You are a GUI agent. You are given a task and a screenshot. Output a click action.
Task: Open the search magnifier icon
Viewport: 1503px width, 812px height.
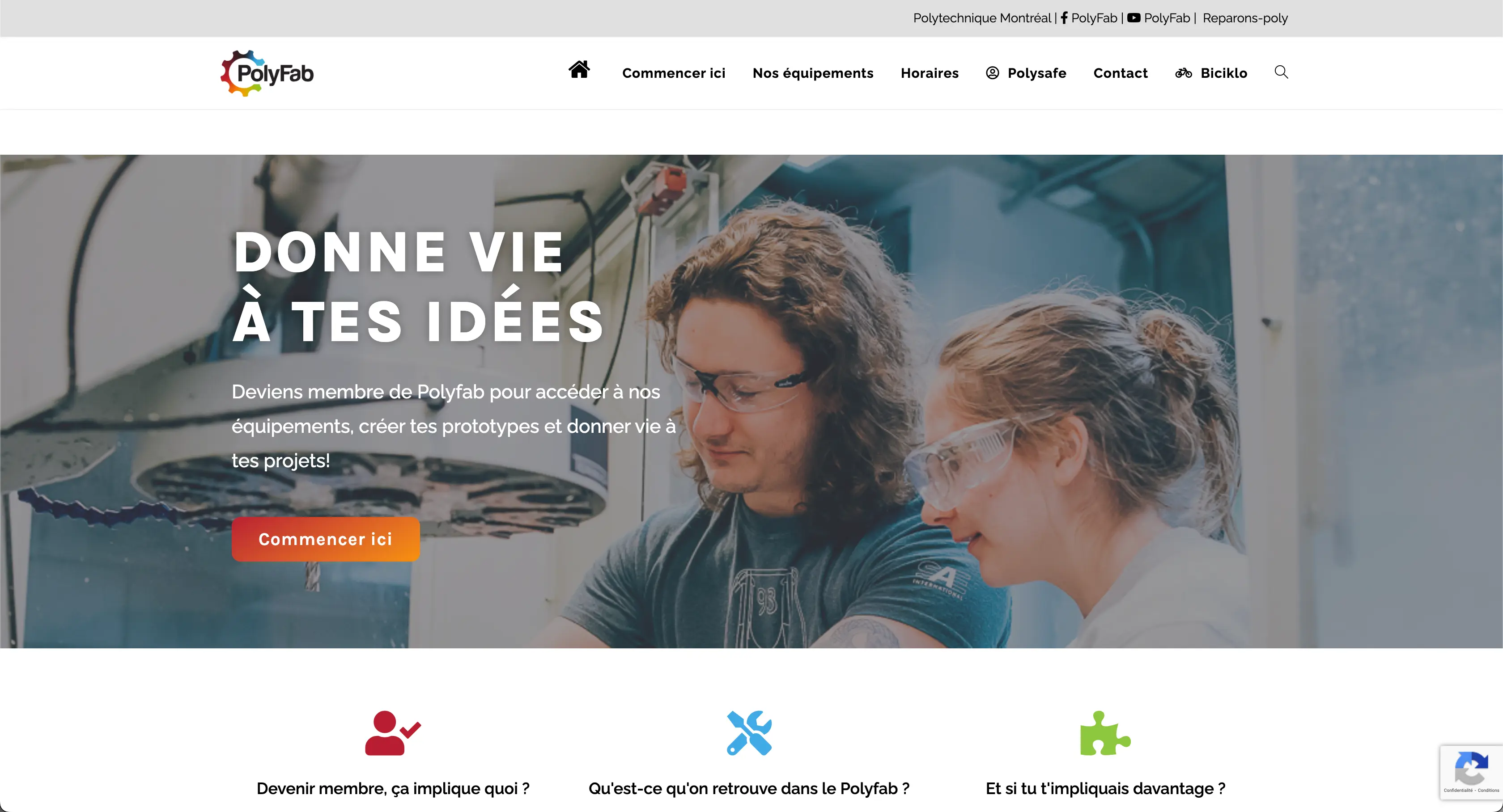coord(1281,72)
